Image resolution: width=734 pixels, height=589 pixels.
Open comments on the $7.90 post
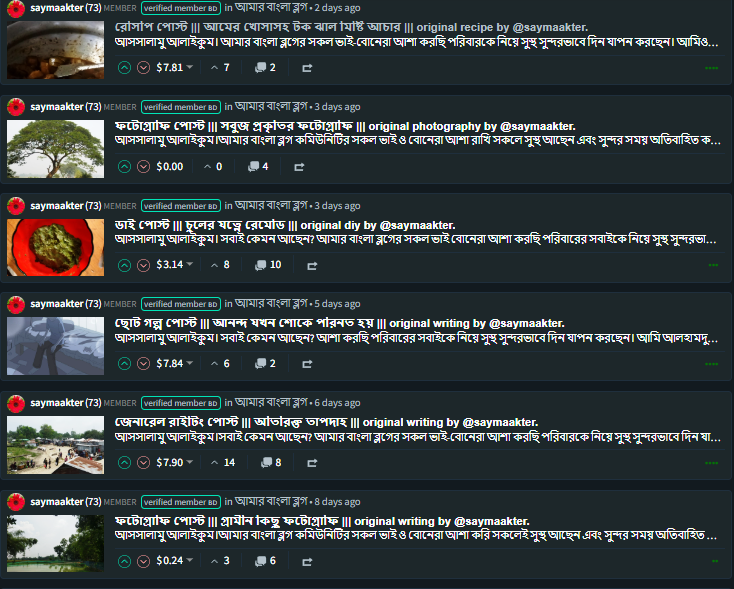(x=271, y=463)
